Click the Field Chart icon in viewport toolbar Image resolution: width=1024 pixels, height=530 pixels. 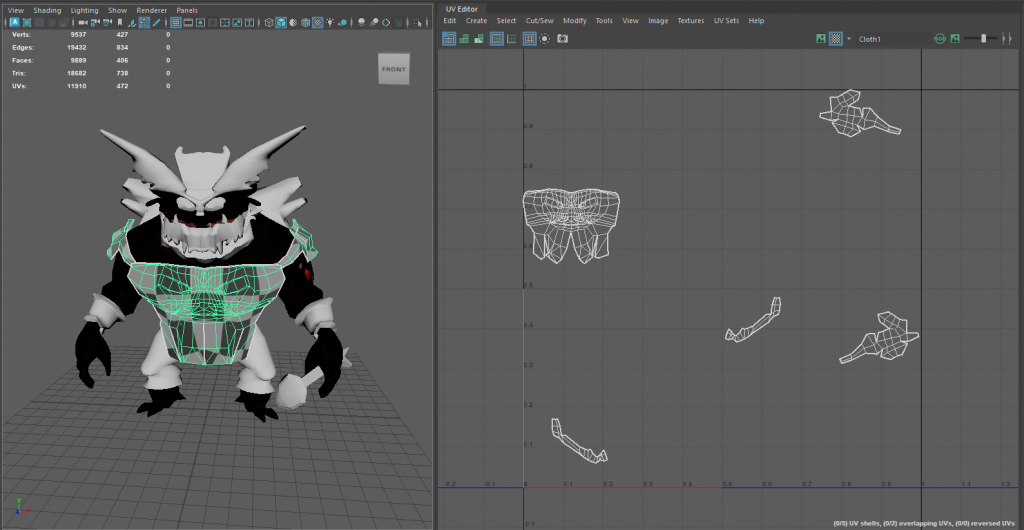click(225, 22)
